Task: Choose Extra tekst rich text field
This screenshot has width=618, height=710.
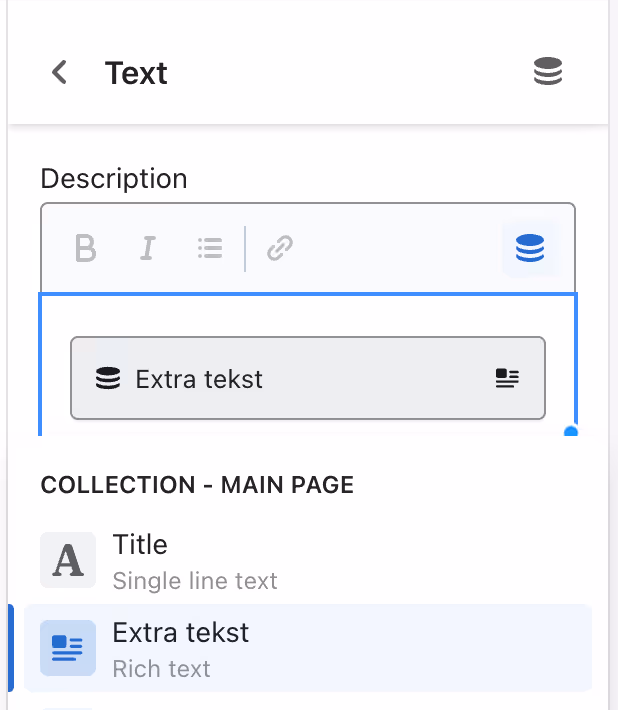Action: tap(308, 648)
